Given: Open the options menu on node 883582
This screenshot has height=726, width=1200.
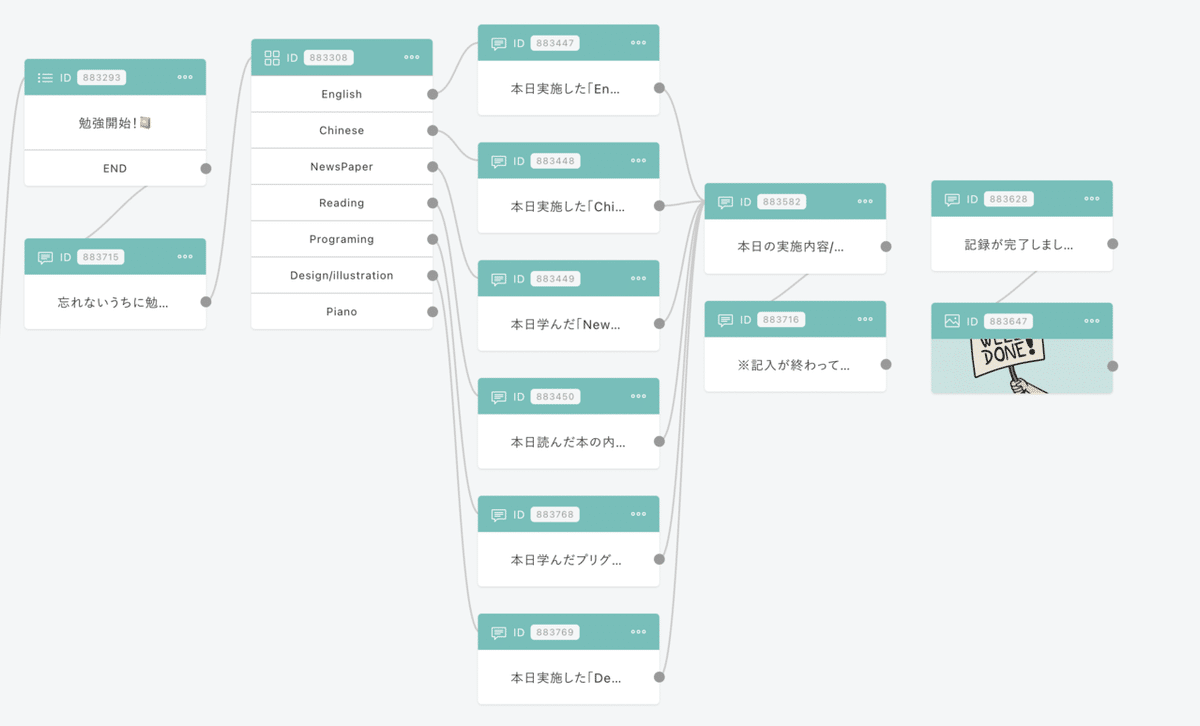Looking at the screenshot, I should pos(865,201).
